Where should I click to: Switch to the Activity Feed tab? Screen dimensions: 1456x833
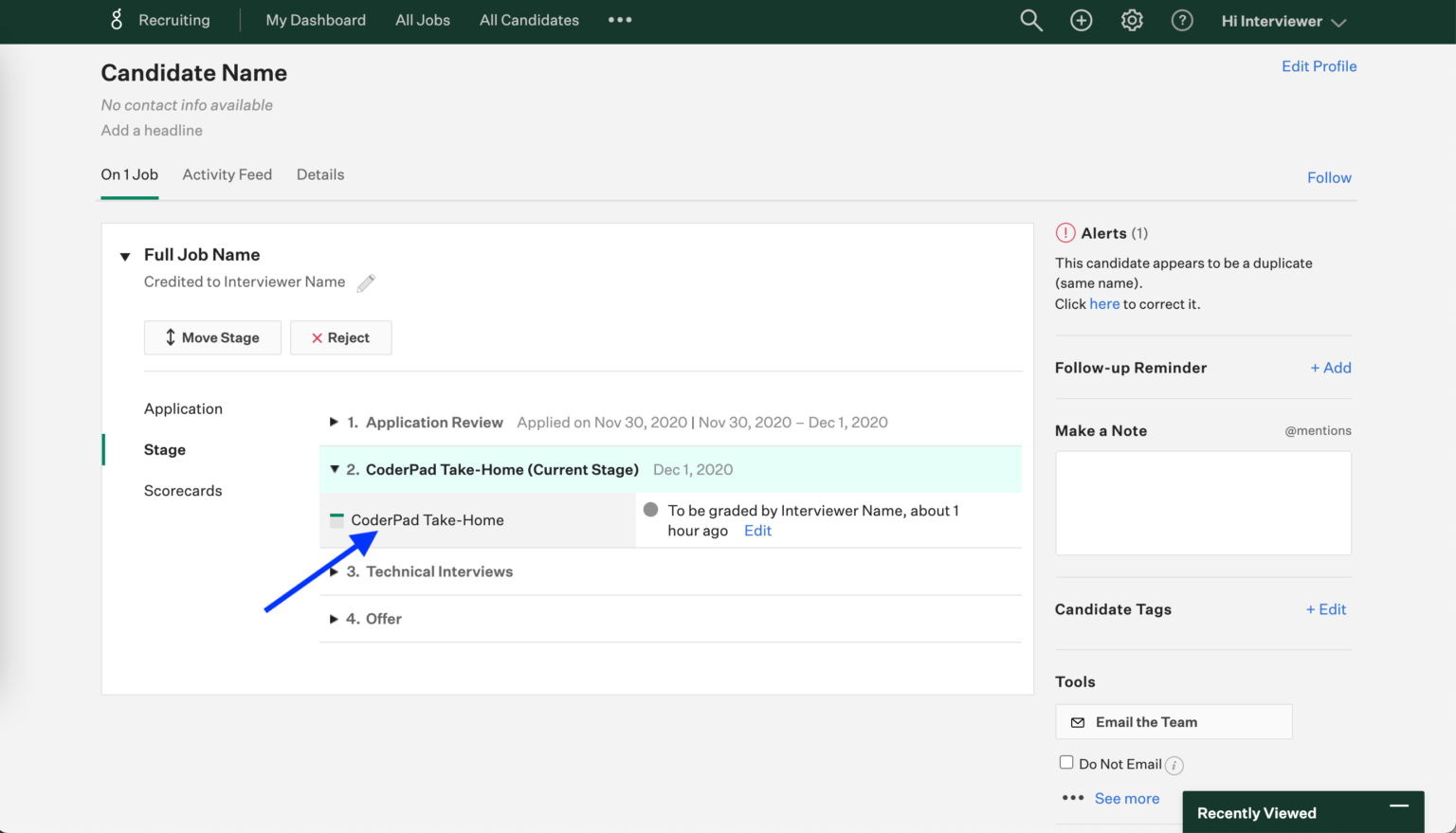pos(227,174)
